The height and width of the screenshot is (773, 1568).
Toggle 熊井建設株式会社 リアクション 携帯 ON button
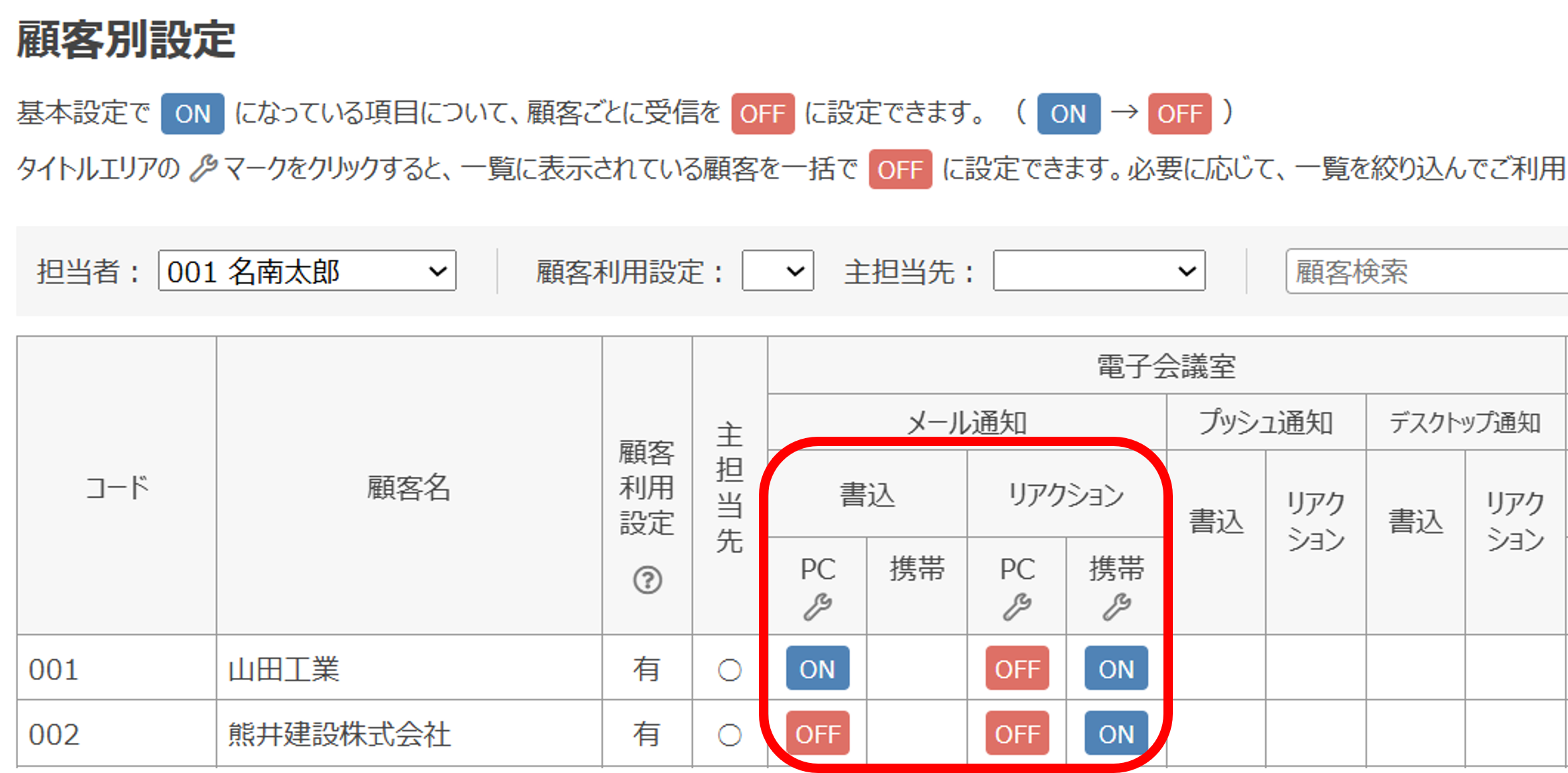[1116, 733]
